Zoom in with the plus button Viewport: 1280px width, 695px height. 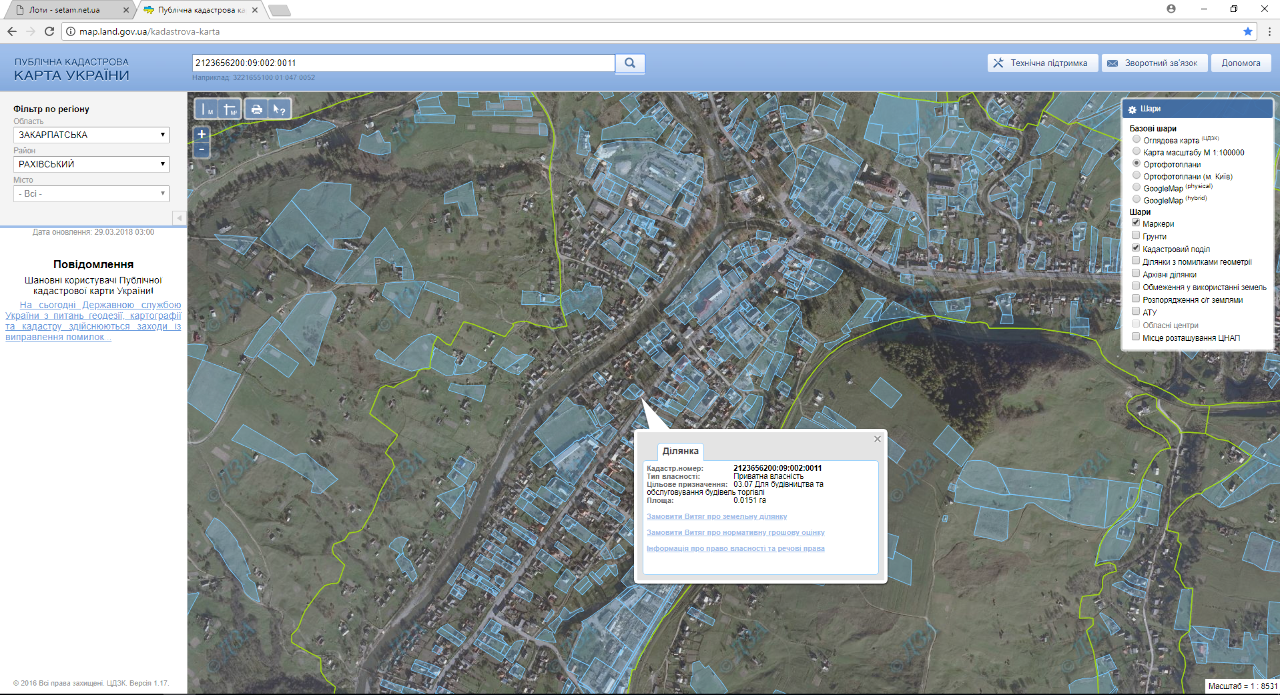(202, 134)
